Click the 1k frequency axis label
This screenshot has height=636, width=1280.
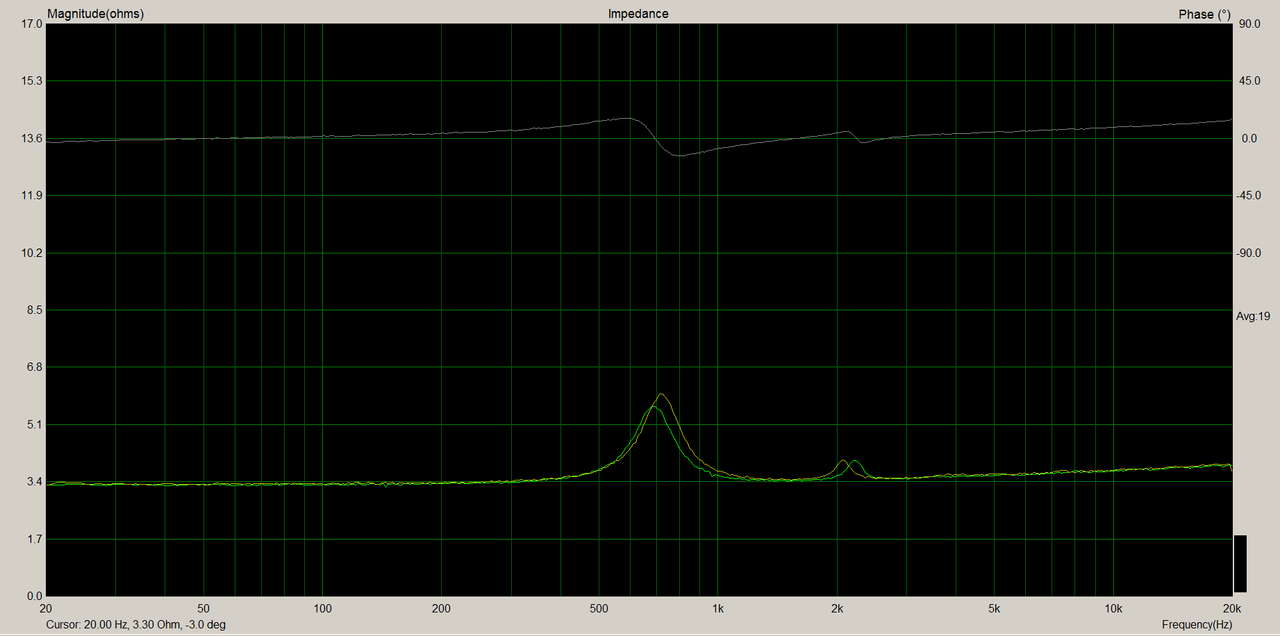tap(718, 608)
